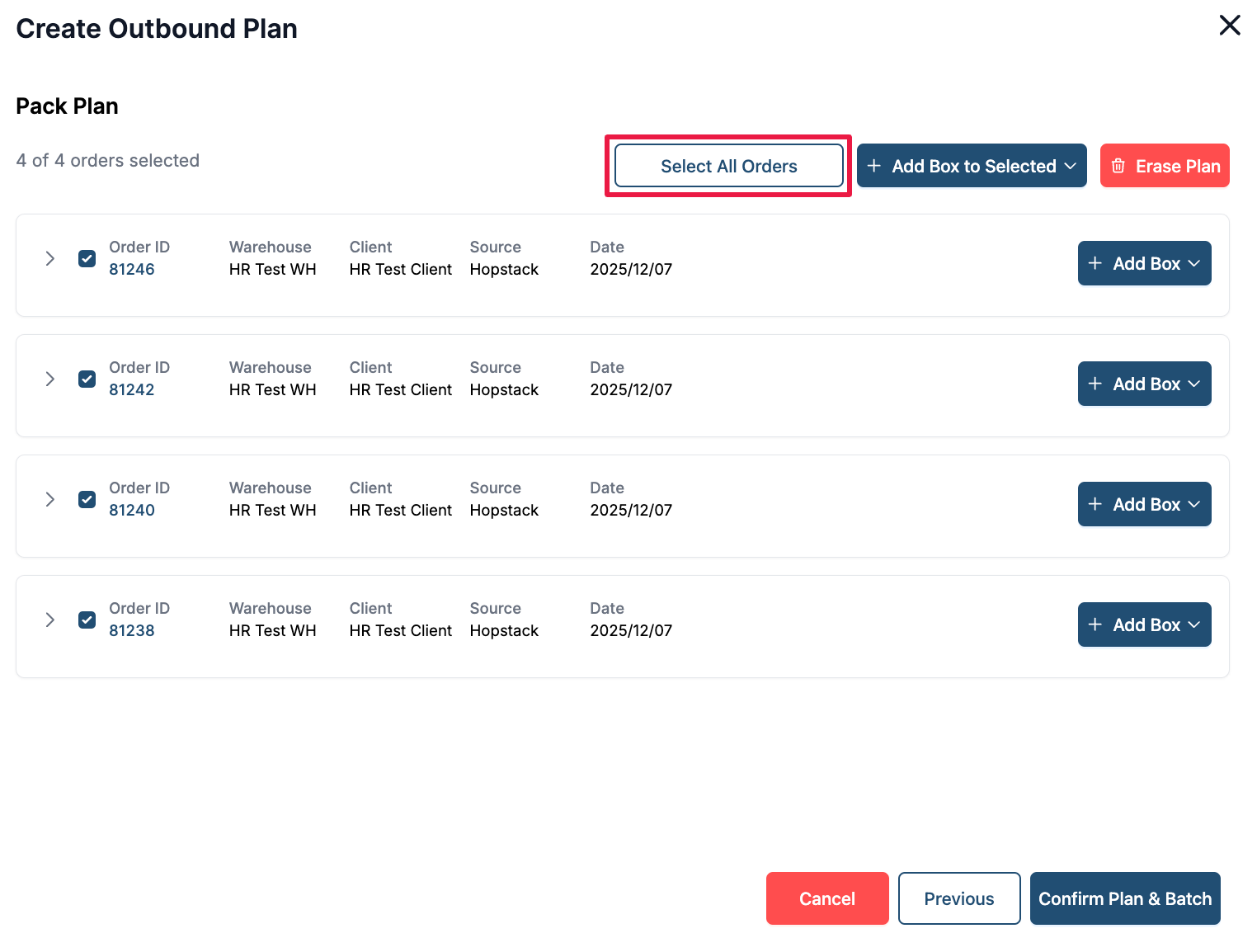The height and width of the screenshot is (952, 1257).
Task: Expand order 81246 row chevron
Action: pyautogui.click(x=50, y=259)
